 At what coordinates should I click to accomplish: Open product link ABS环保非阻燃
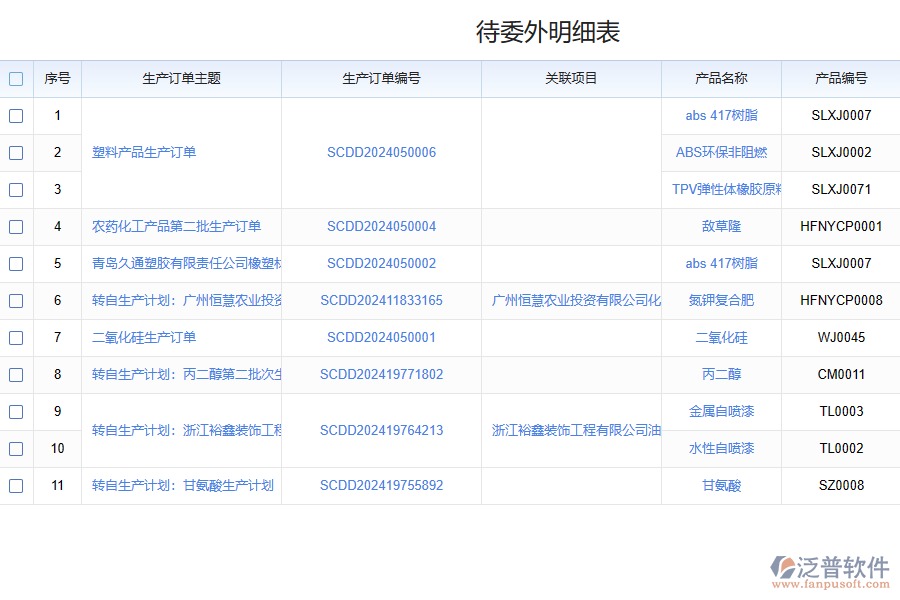721,153
